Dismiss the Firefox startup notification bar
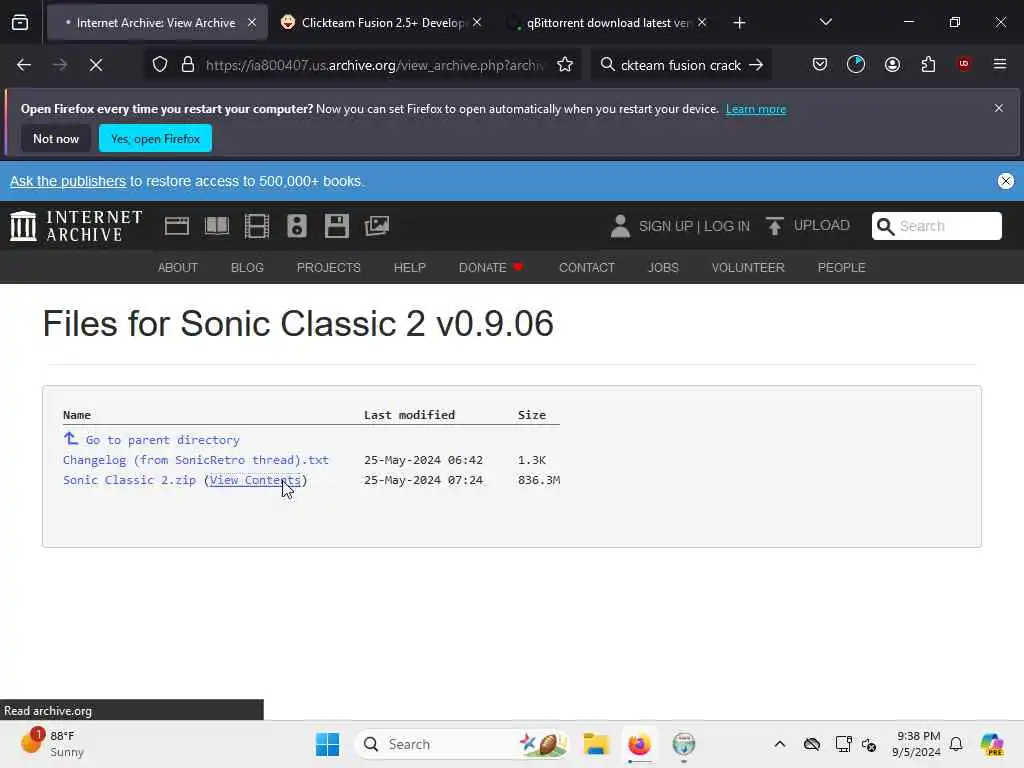Screen dimensions: 1024x768 tap(999, 108)
